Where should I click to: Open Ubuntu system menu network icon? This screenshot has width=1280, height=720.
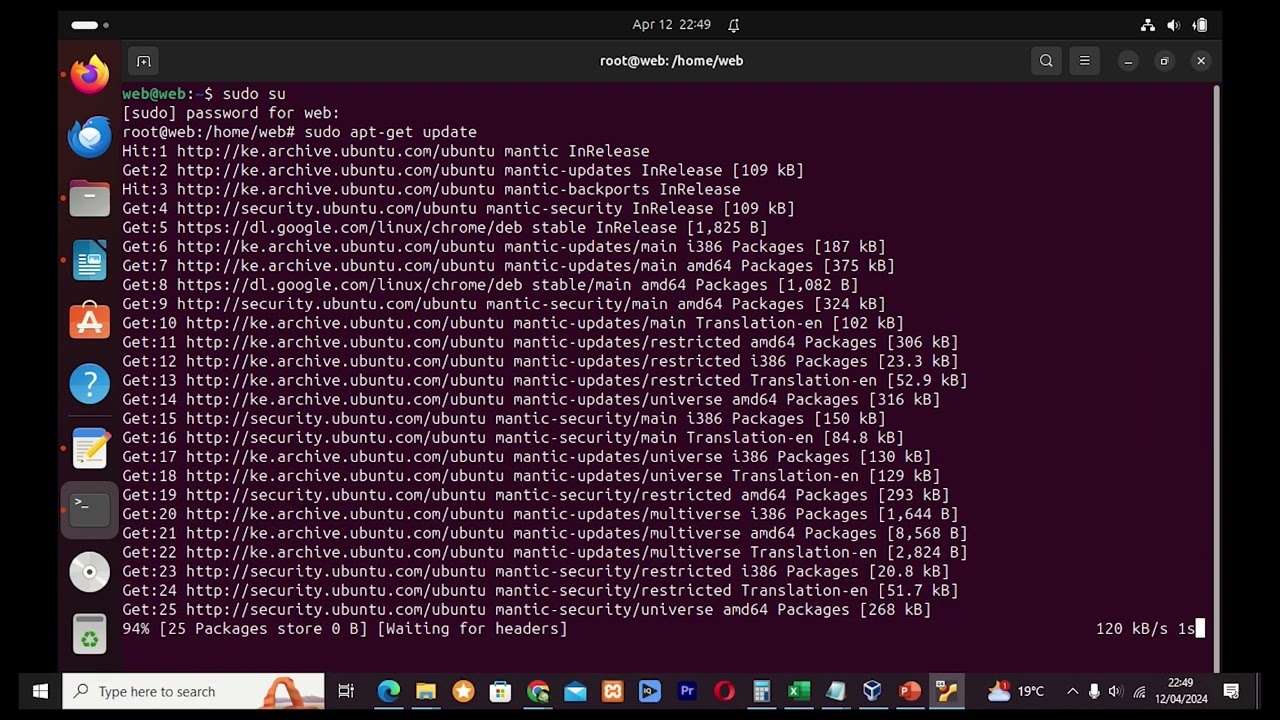(1148, 25)
